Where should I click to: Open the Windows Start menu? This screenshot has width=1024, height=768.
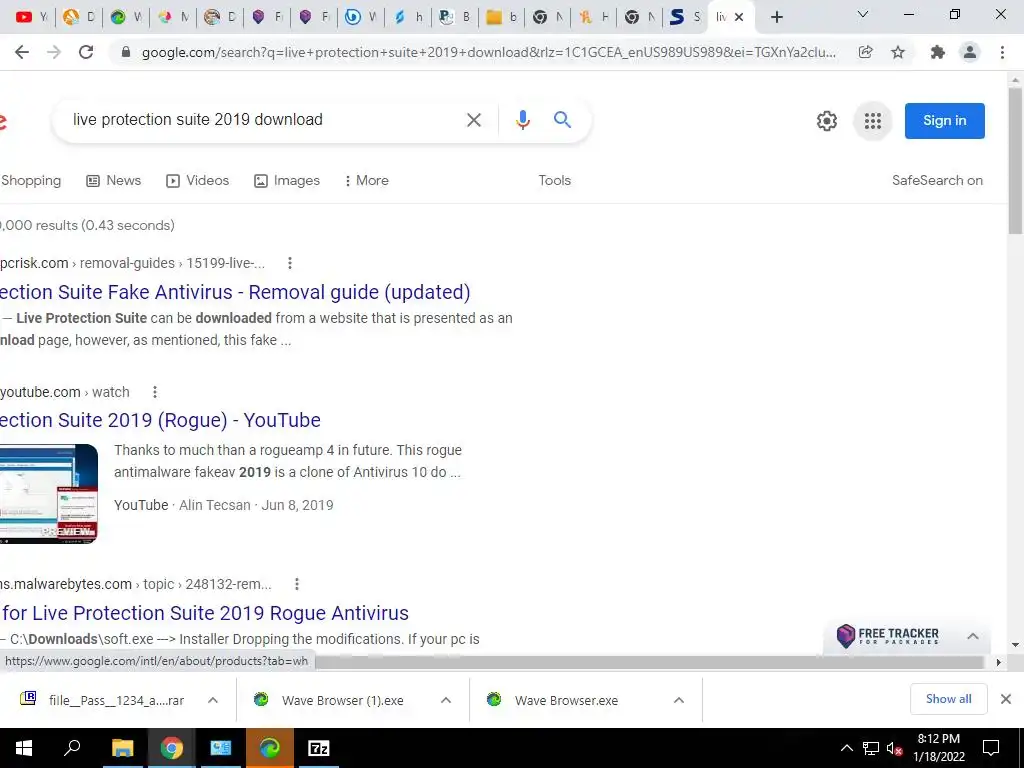tap(24, 748)
